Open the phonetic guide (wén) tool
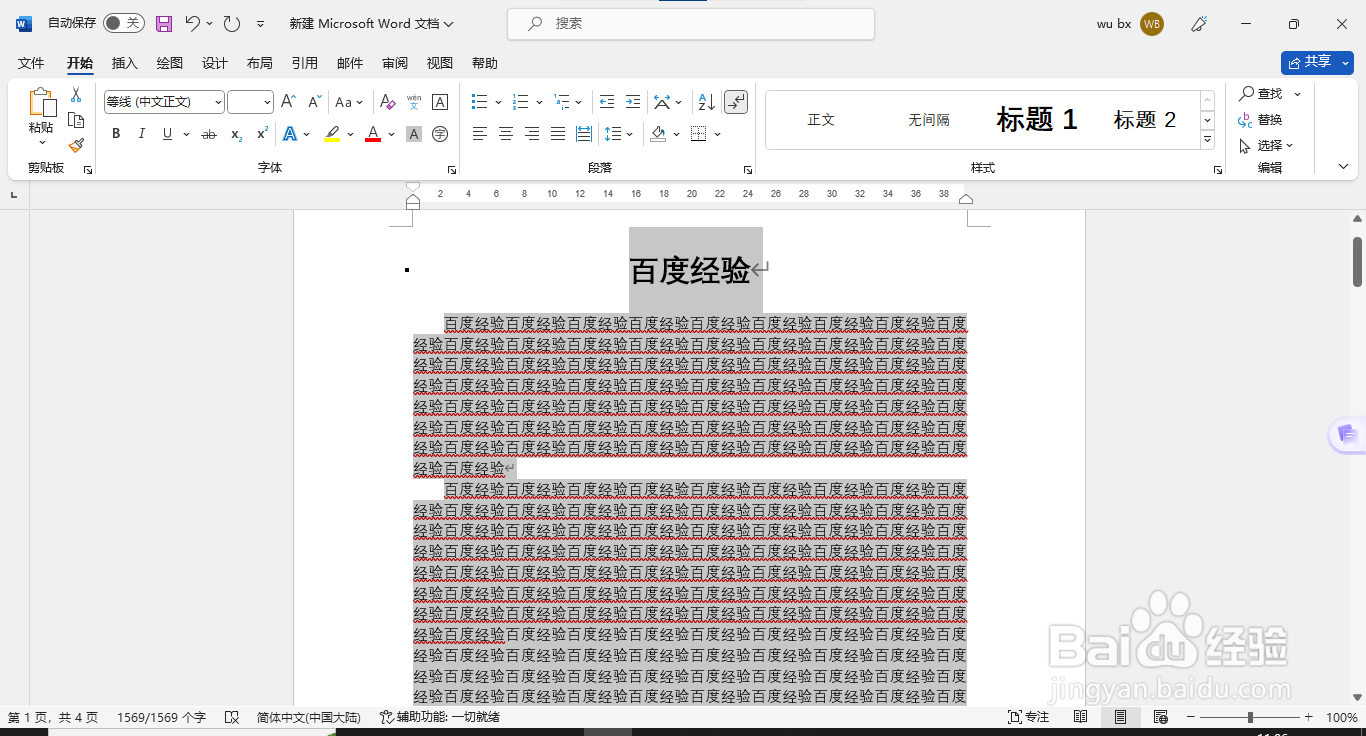Viewport: 1366px width, 736px height. coord(414,102)
